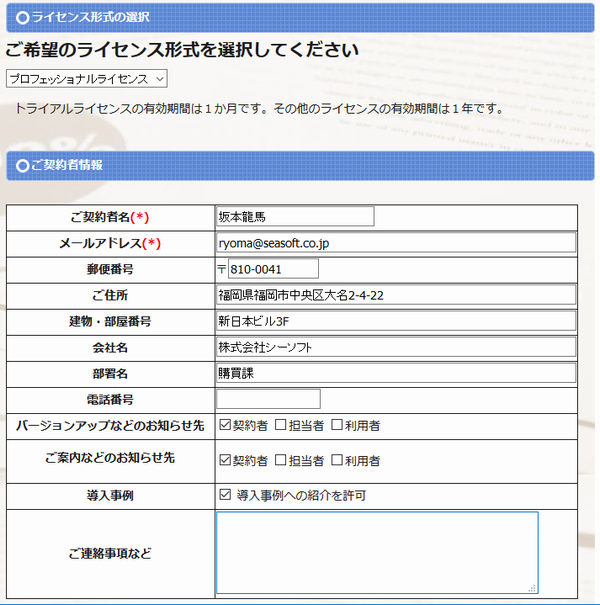This screenshot has width=600, height=605.
Task: Check 利用者 in ご案内 notification row
Action: click(337, 461)
